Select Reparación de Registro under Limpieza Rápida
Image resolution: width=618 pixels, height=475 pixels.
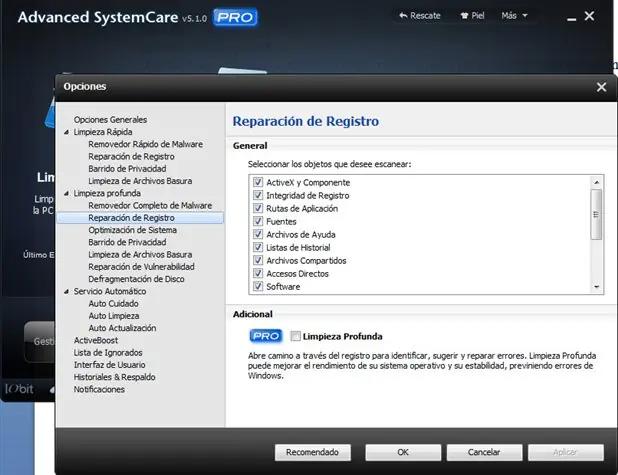pos(131,156)
